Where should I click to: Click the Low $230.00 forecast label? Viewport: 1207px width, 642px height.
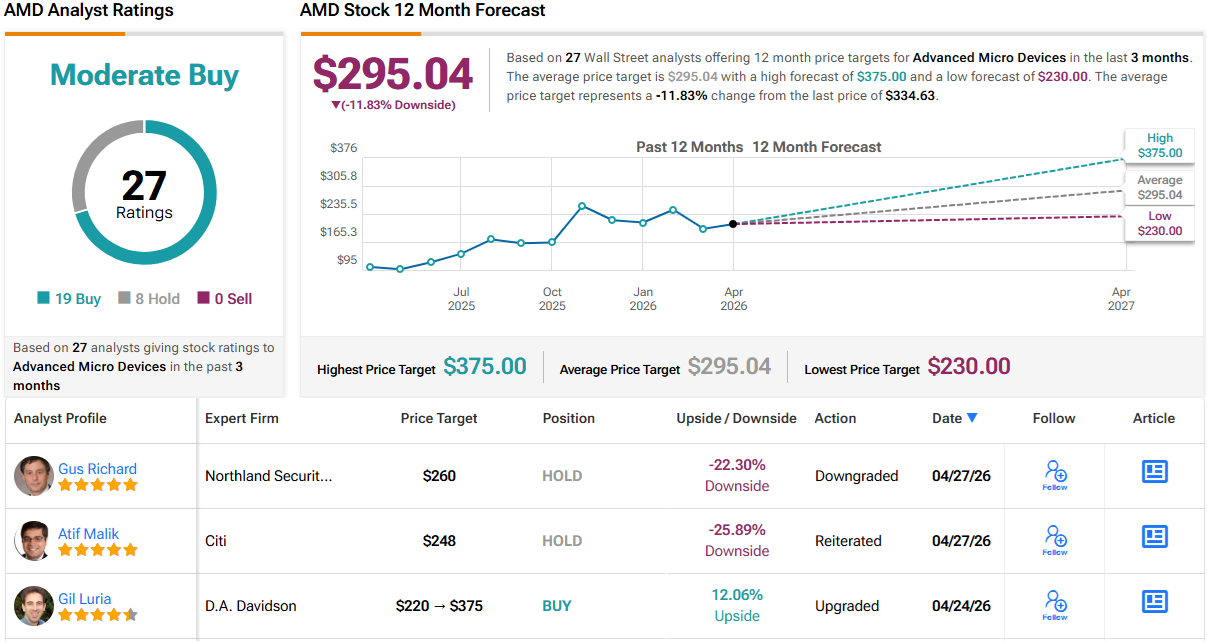click(x=1159, y=224)
